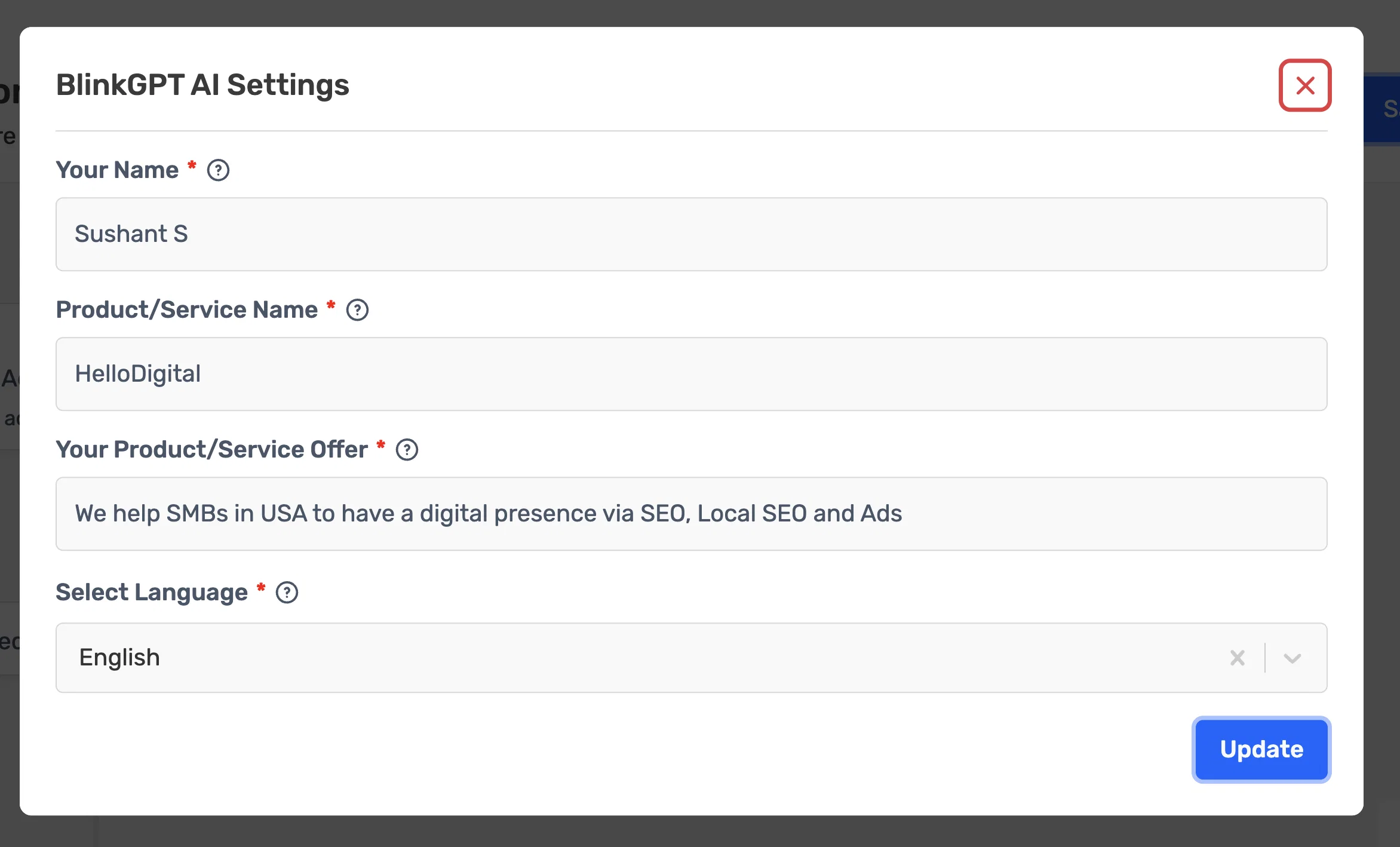
Task: Click the Sushant S text in name field
Action: click(131, 234)
